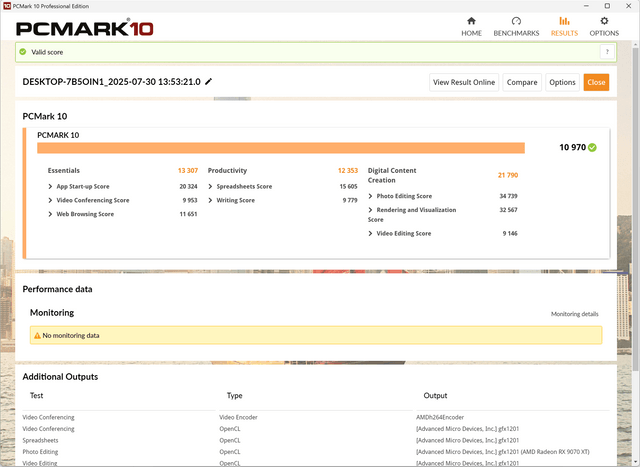640x467 pixels.
Task: Click the pencil icon to rename result
Action: click(x=209, y=82)
